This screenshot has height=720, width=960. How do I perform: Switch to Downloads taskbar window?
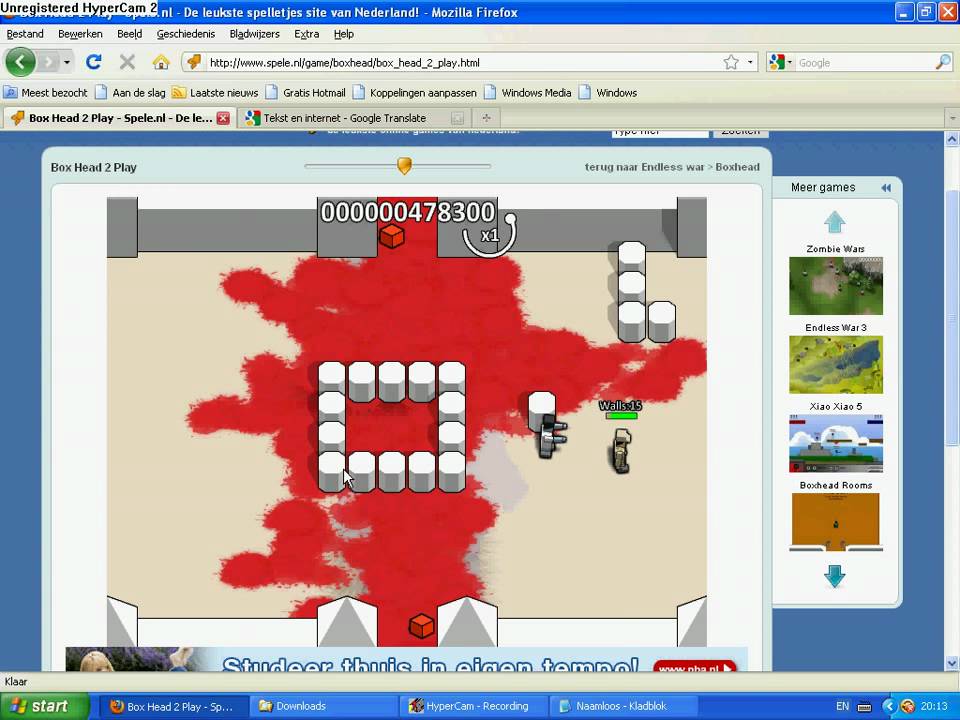(323, 706)
